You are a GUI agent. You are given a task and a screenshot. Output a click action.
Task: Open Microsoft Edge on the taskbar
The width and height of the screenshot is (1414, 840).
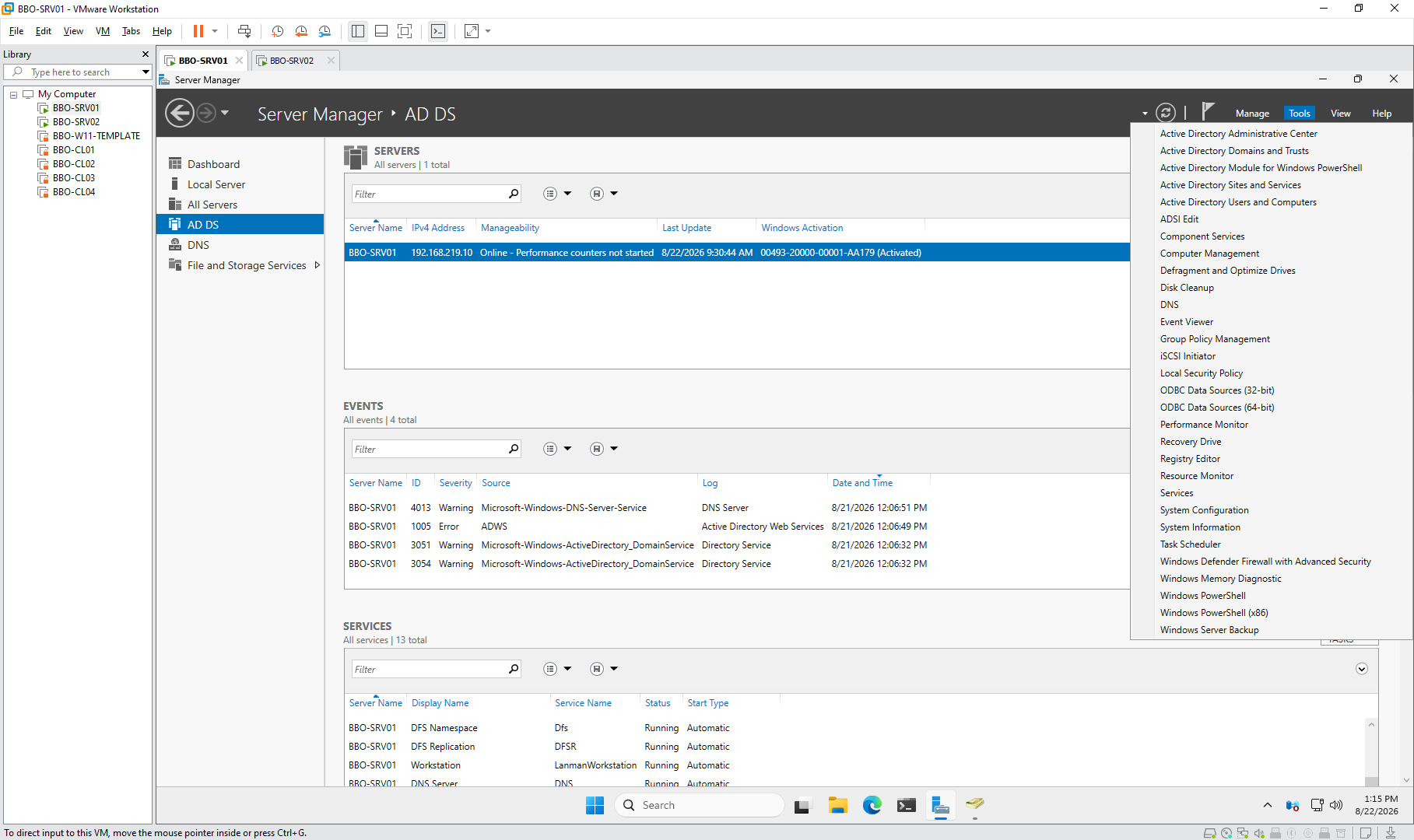pyautogui.click(x=872, y=805)
